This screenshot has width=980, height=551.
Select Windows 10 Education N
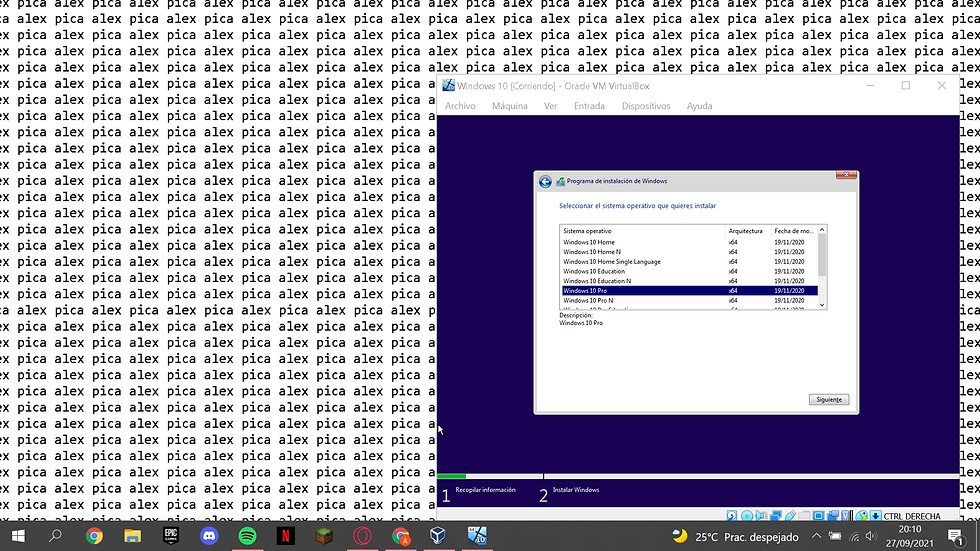pos(690,281)
